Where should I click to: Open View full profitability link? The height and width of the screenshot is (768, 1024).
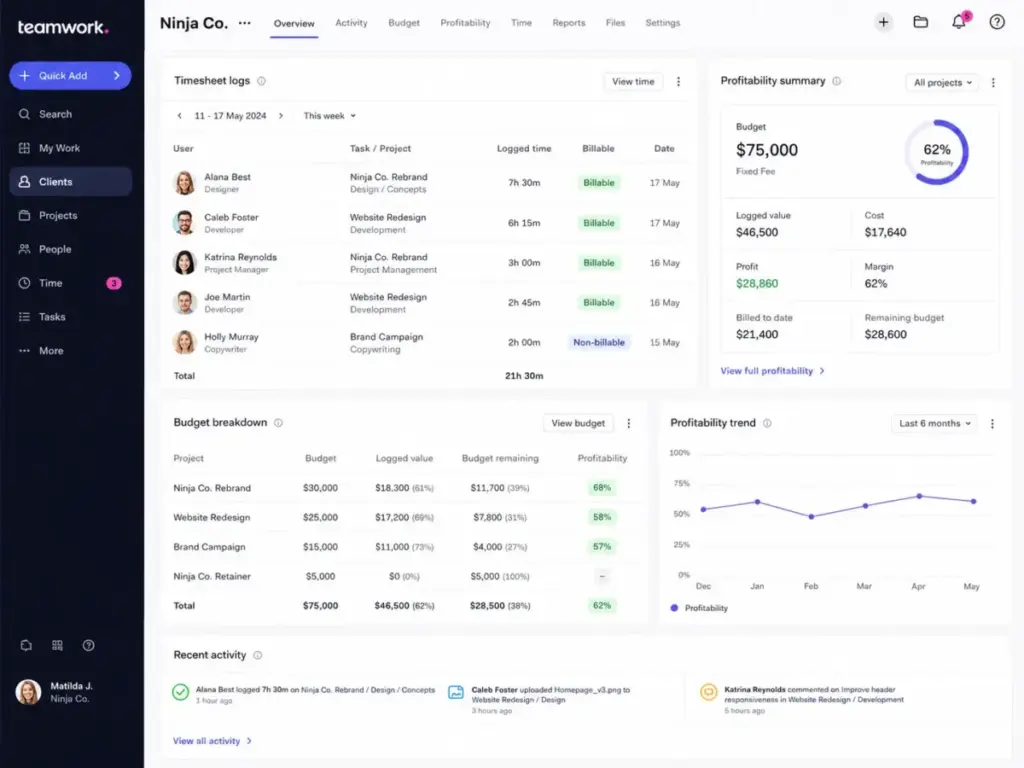(x=772, y=371)
